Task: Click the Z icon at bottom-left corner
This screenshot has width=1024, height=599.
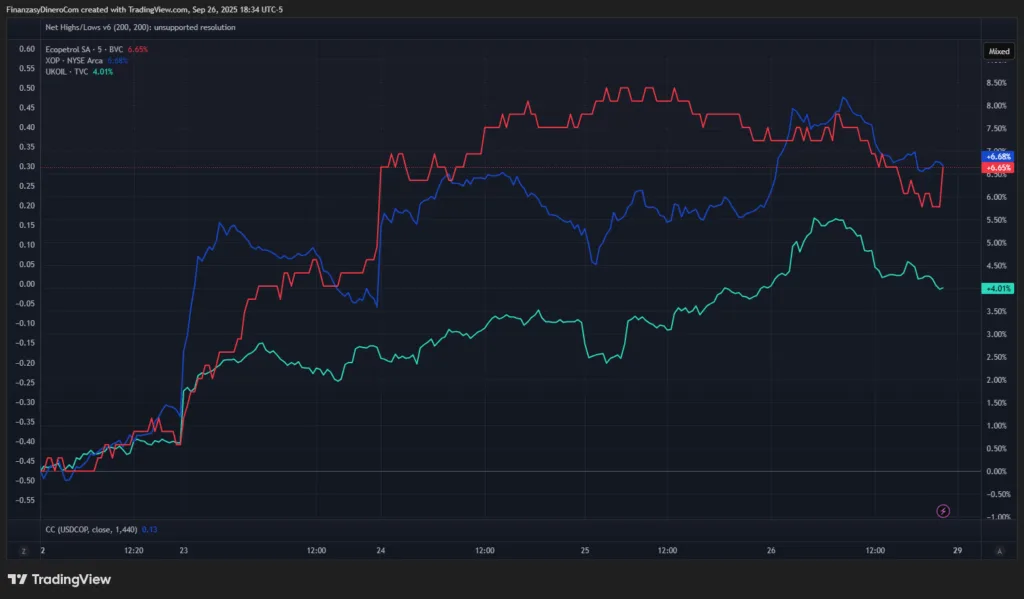Action: (22, 550)
